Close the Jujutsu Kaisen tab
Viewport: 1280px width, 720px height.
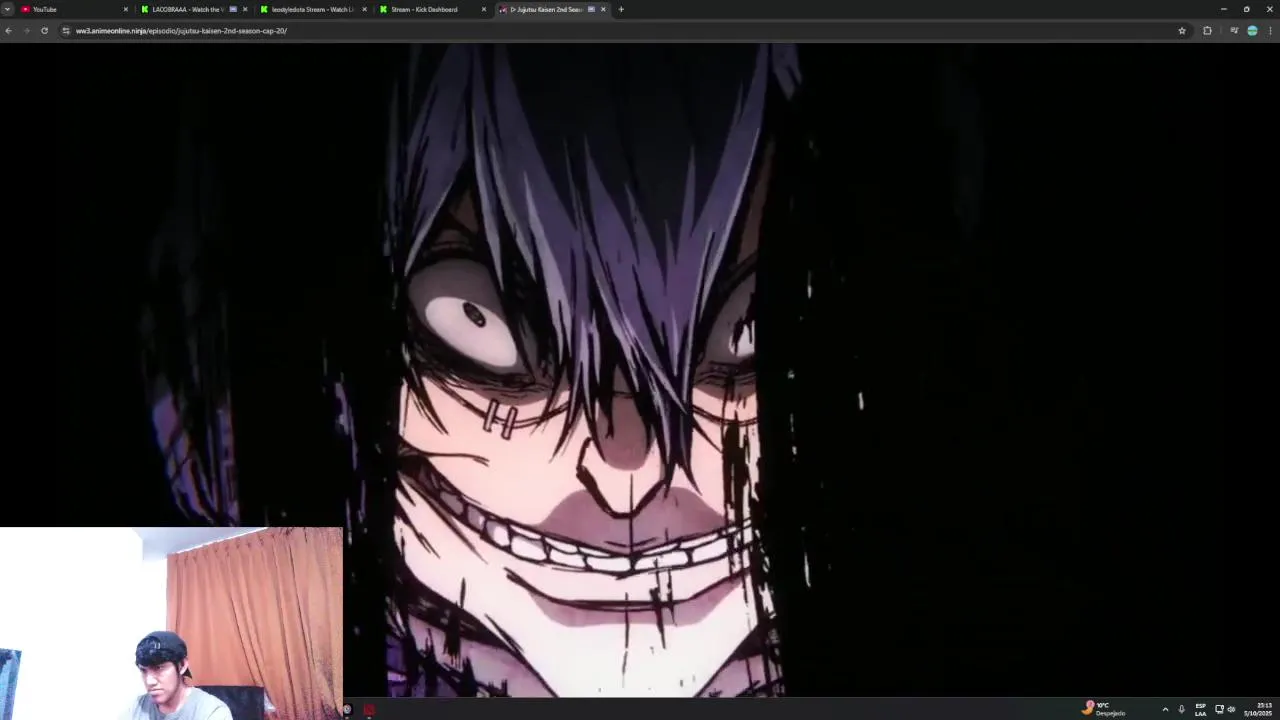[x=603, y=9]
